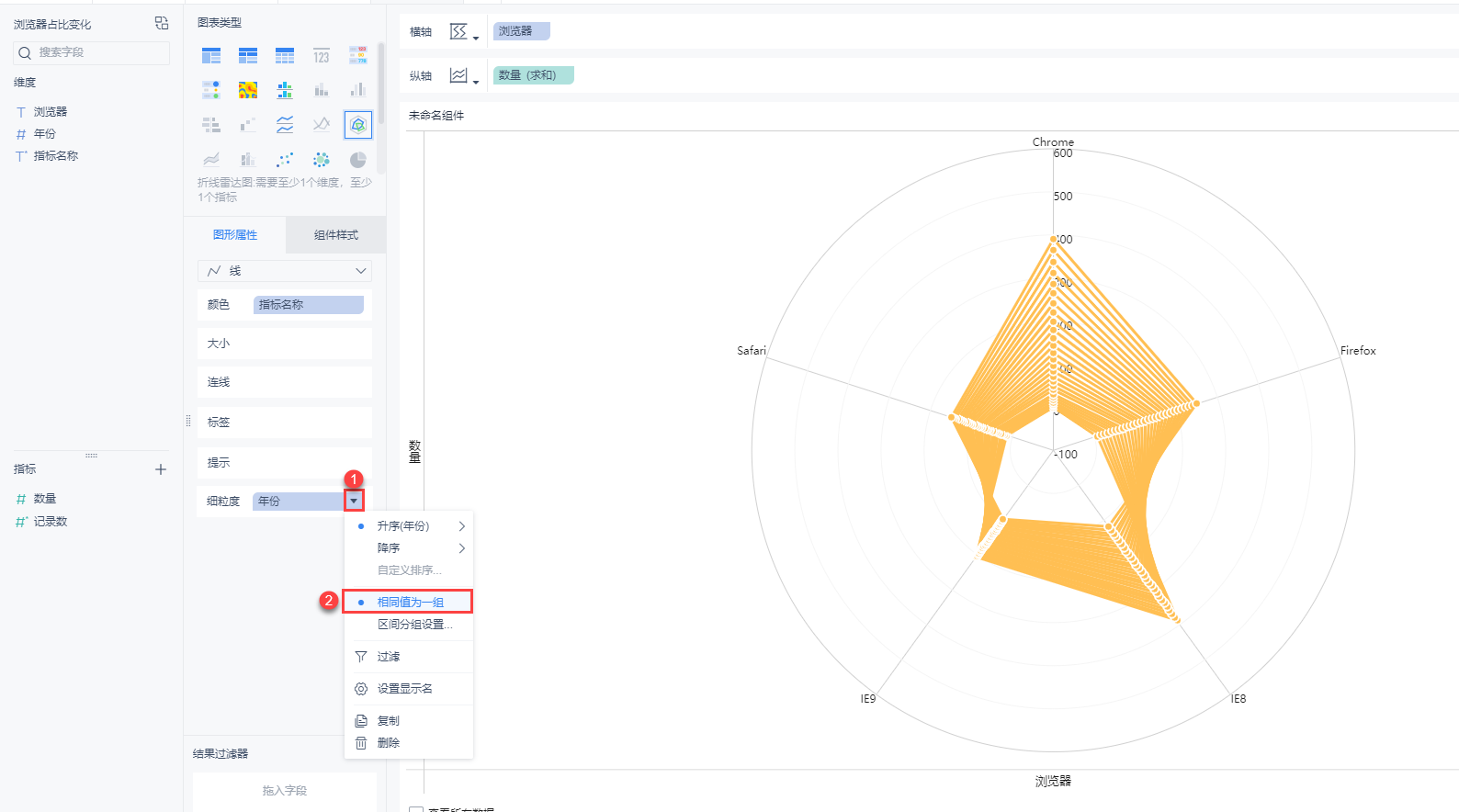The image size is (1459, 812).
Task: Select the 浏览器 dimension field
Action: click(x=51, y=112)
